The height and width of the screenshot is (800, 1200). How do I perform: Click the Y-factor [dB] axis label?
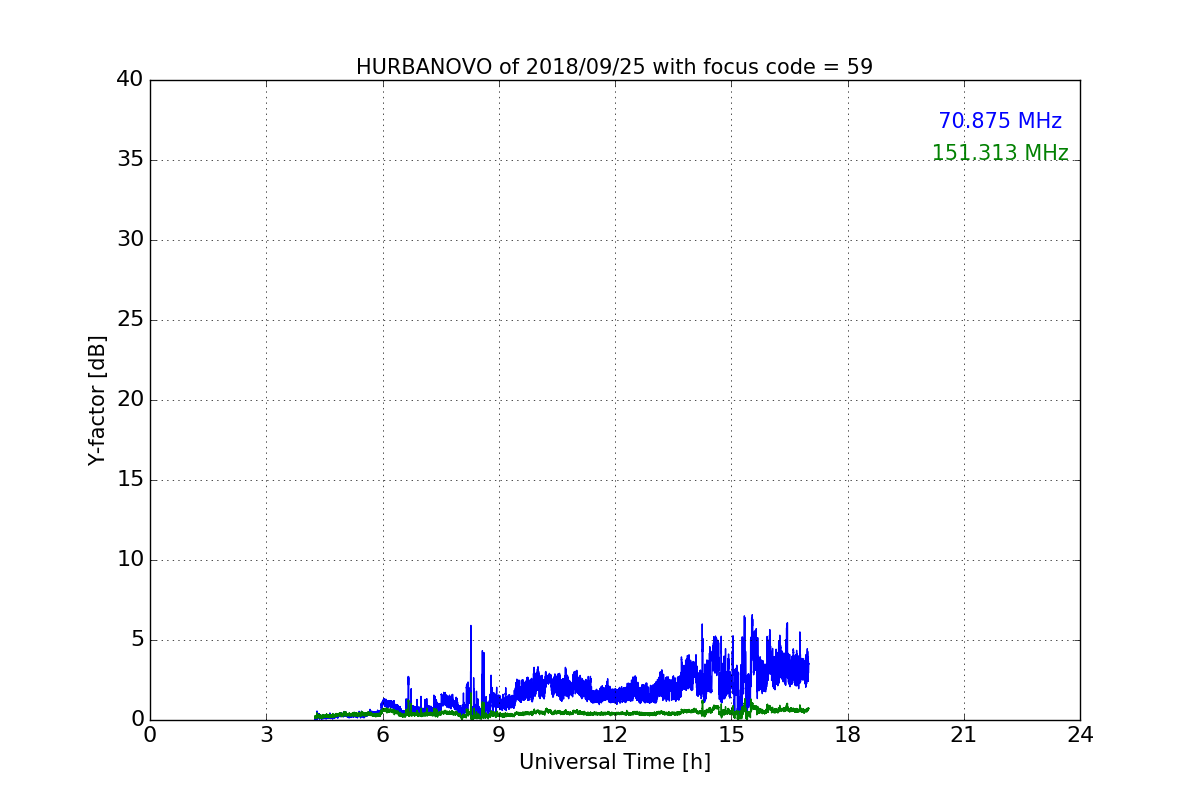[97, 400]
